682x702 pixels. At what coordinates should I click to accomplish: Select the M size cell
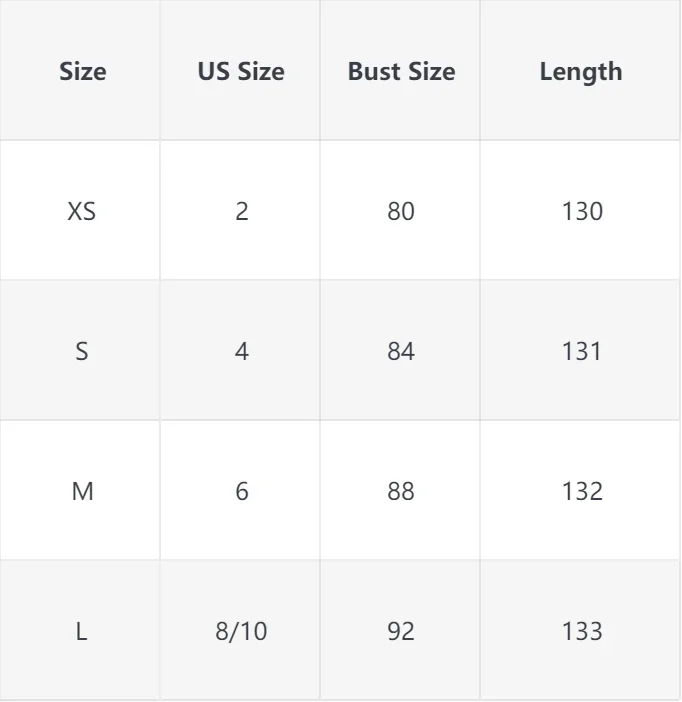click(x=82, y=491)
